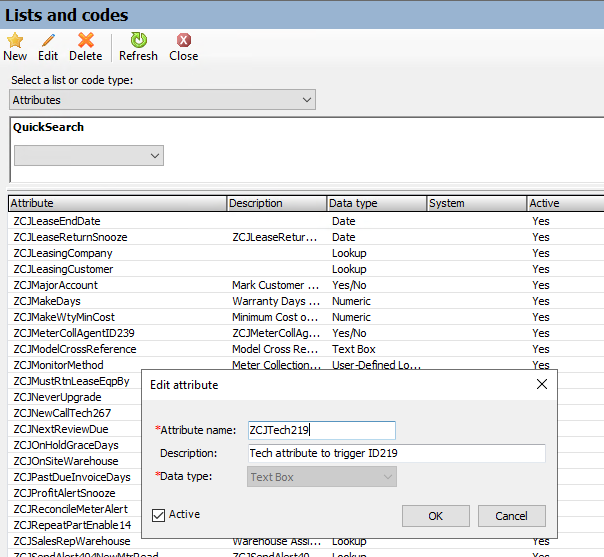Screen dimensions: 604x557
Task: Select the ZCJModelCrossReference row
Action: (306, 349)
